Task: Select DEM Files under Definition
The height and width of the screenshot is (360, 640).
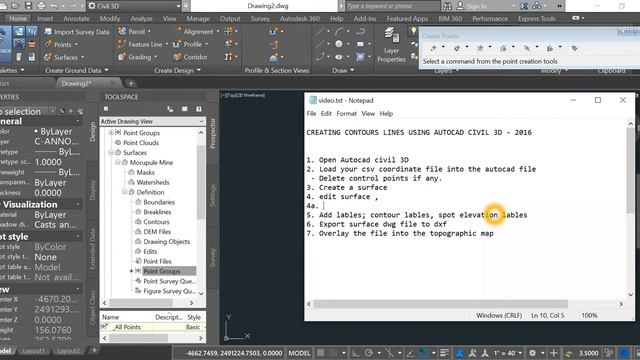Action: 157,231
